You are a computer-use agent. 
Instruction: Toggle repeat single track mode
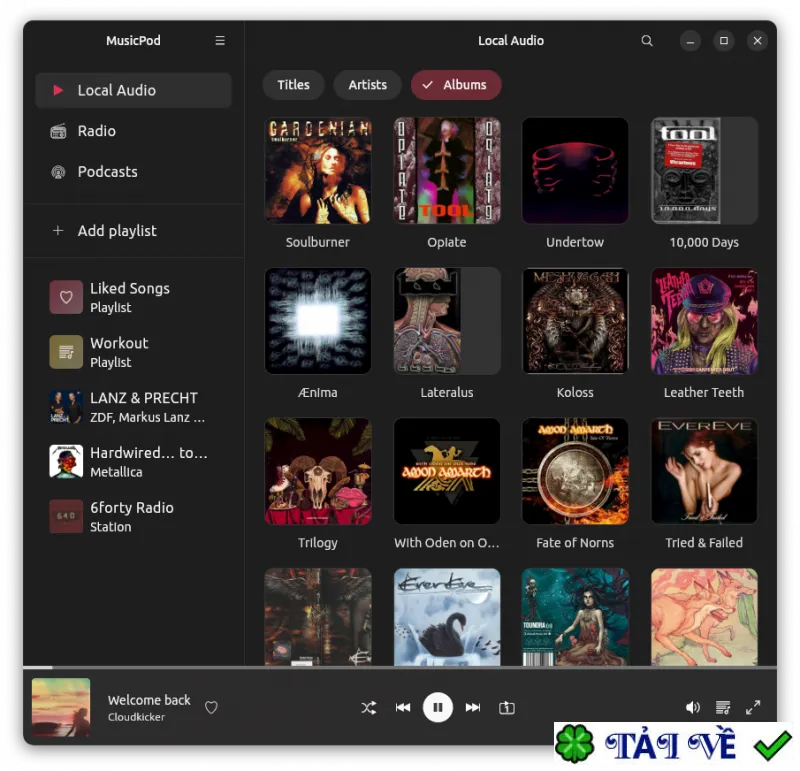(506, 707)
